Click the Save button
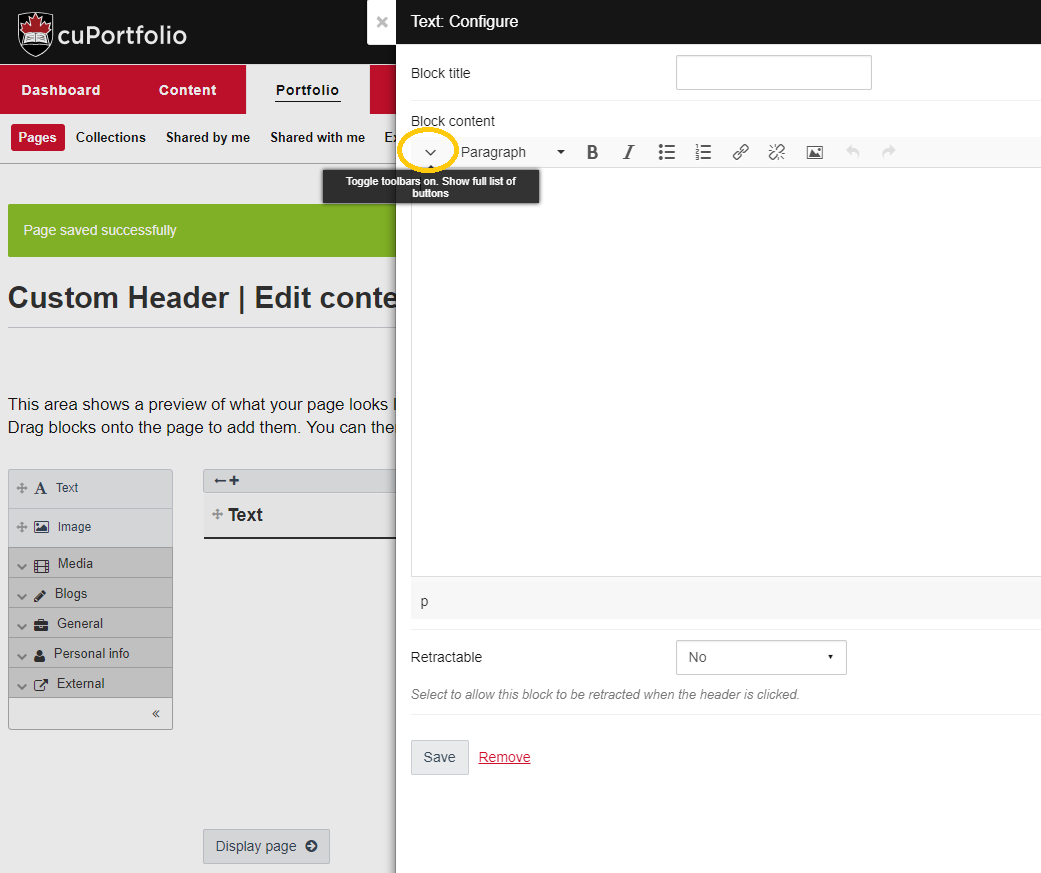Screen dimensions: 1041x873 pyautogui.click(x=439, y=757)
